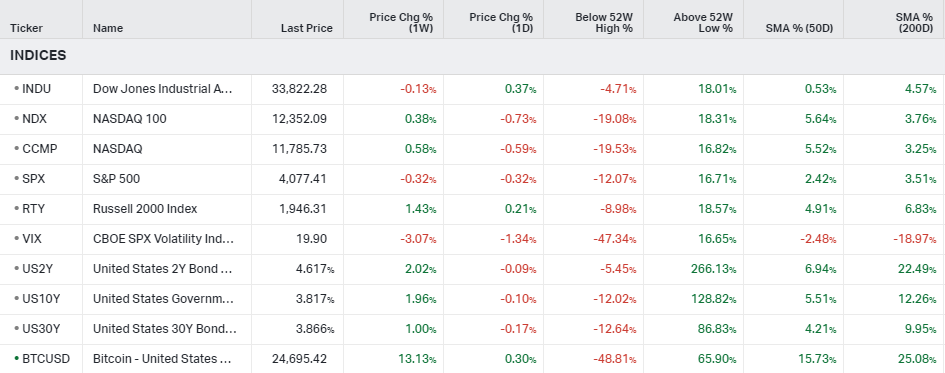
Task: Select the Bitcoin - United States name
Action: click(x=162, y=359)
